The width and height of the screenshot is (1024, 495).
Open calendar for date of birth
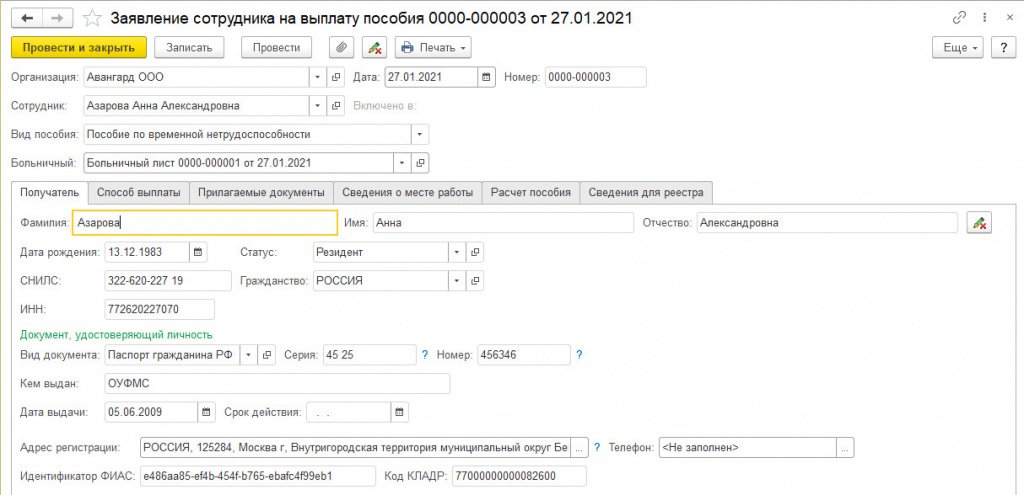coord(197,252)
